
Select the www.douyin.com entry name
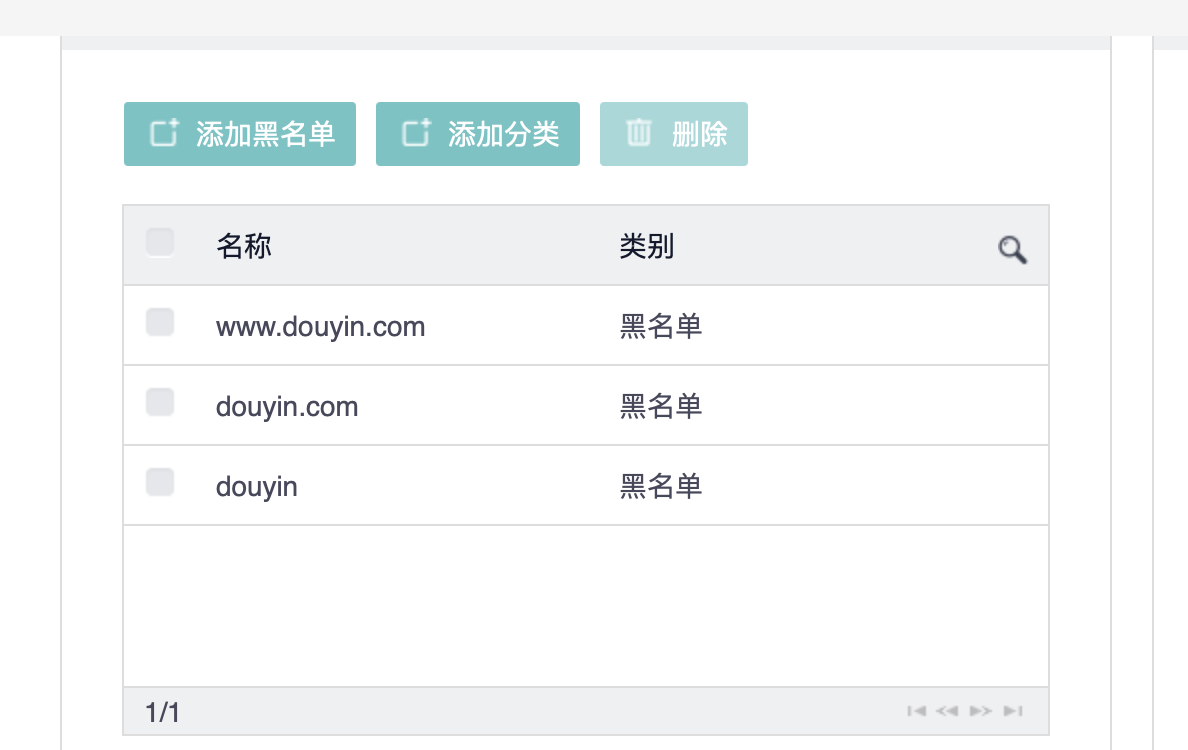tap(320, 327)
